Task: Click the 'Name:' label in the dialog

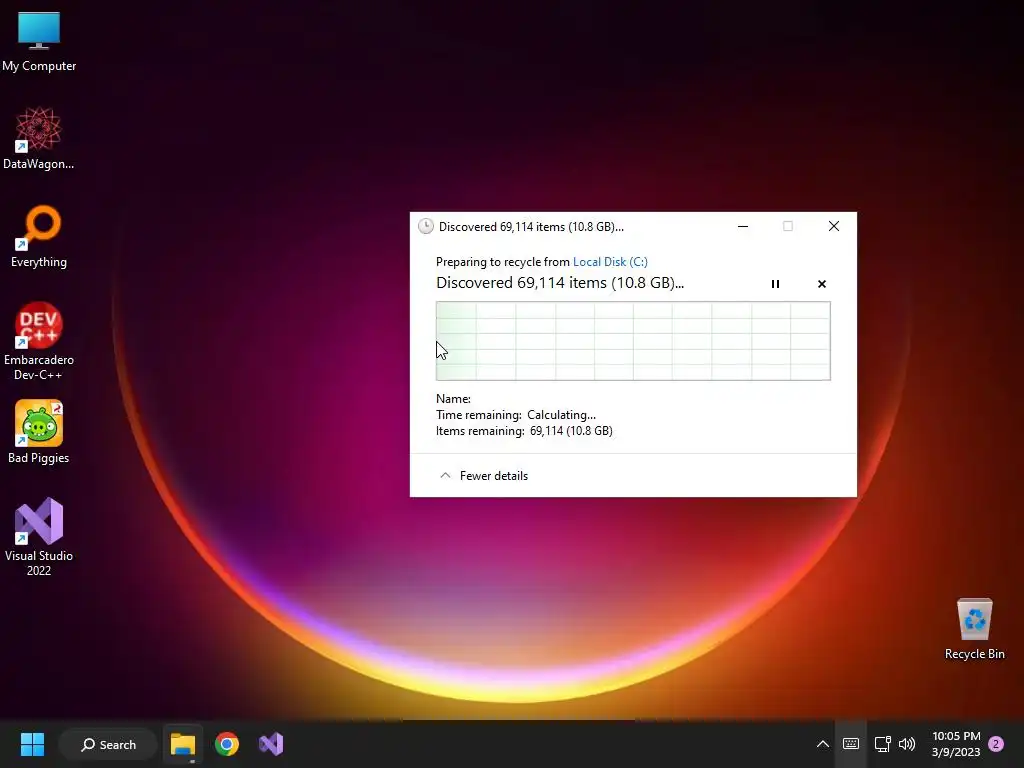Action: tap(453, 398)
